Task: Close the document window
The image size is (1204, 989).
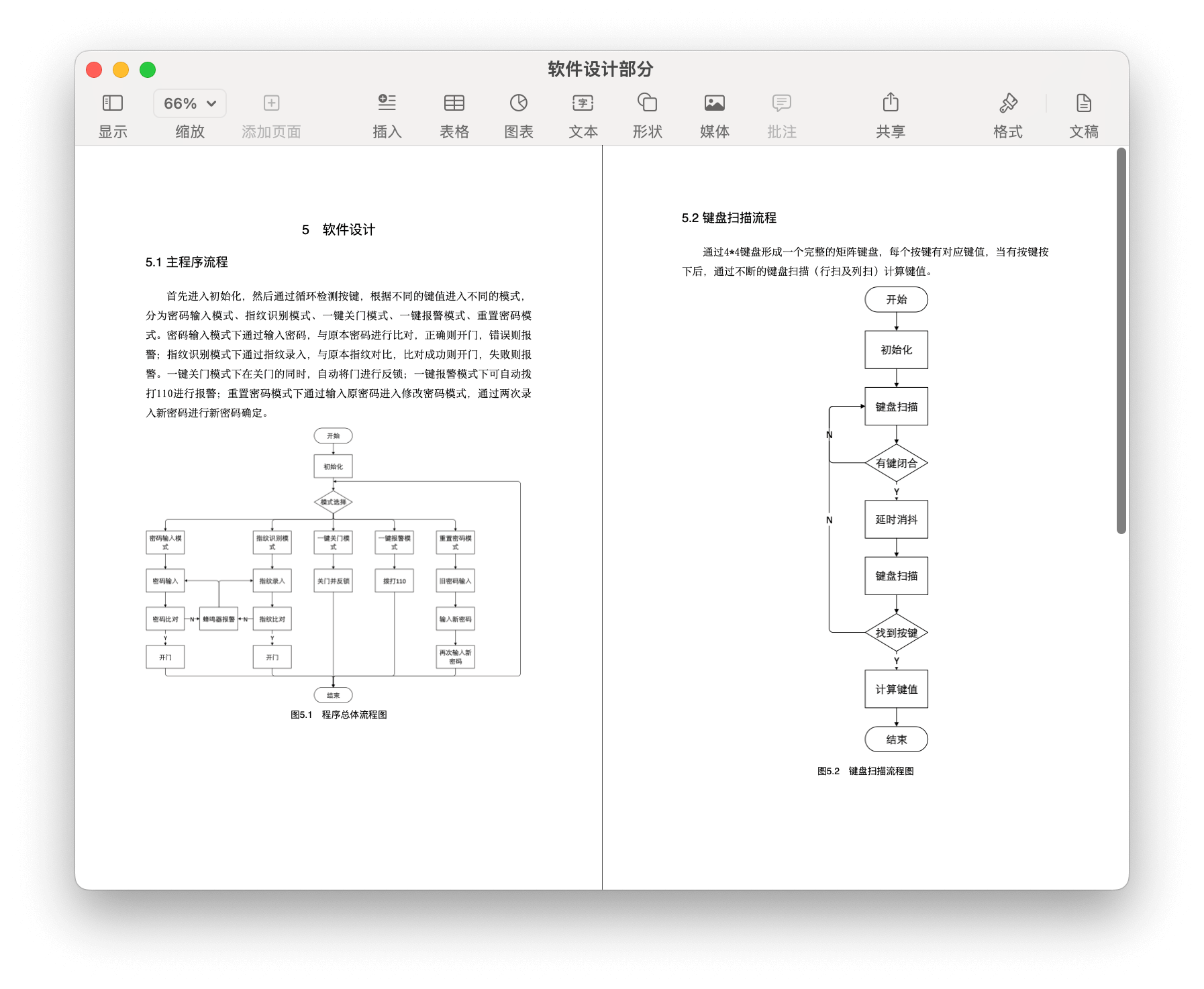Action: tap(94, 70)
